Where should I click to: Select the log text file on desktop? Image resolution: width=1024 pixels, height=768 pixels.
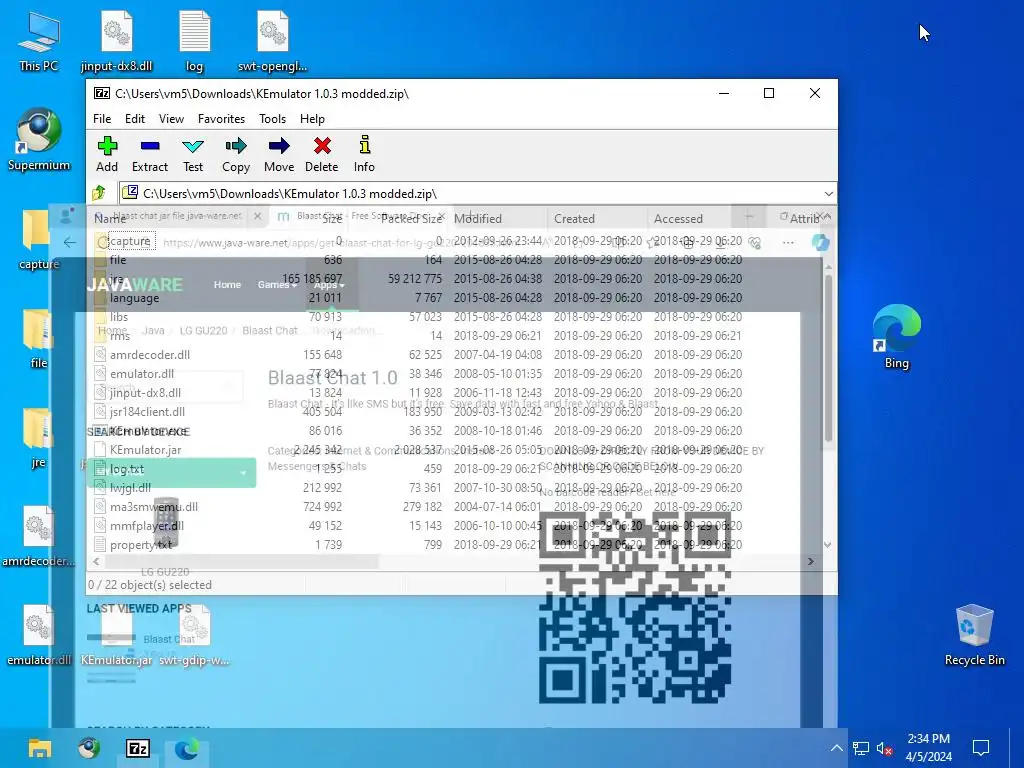pos(195,41)
